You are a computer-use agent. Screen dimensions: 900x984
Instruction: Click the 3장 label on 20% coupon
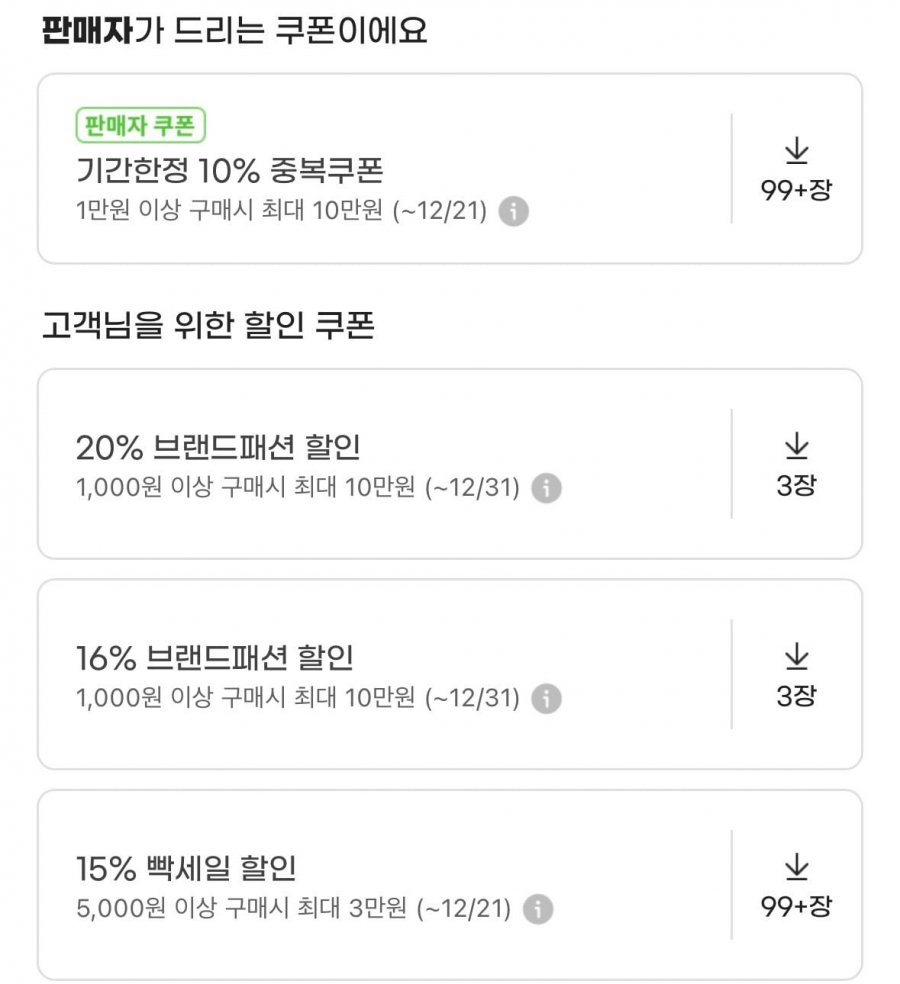tap(796, 486)
